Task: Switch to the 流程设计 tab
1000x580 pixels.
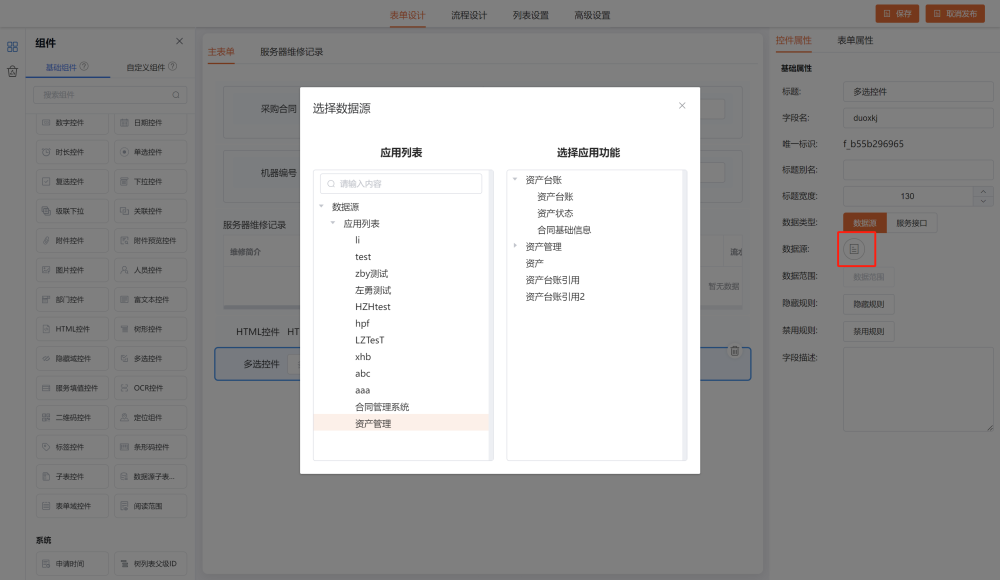Action: click(468, 15)
